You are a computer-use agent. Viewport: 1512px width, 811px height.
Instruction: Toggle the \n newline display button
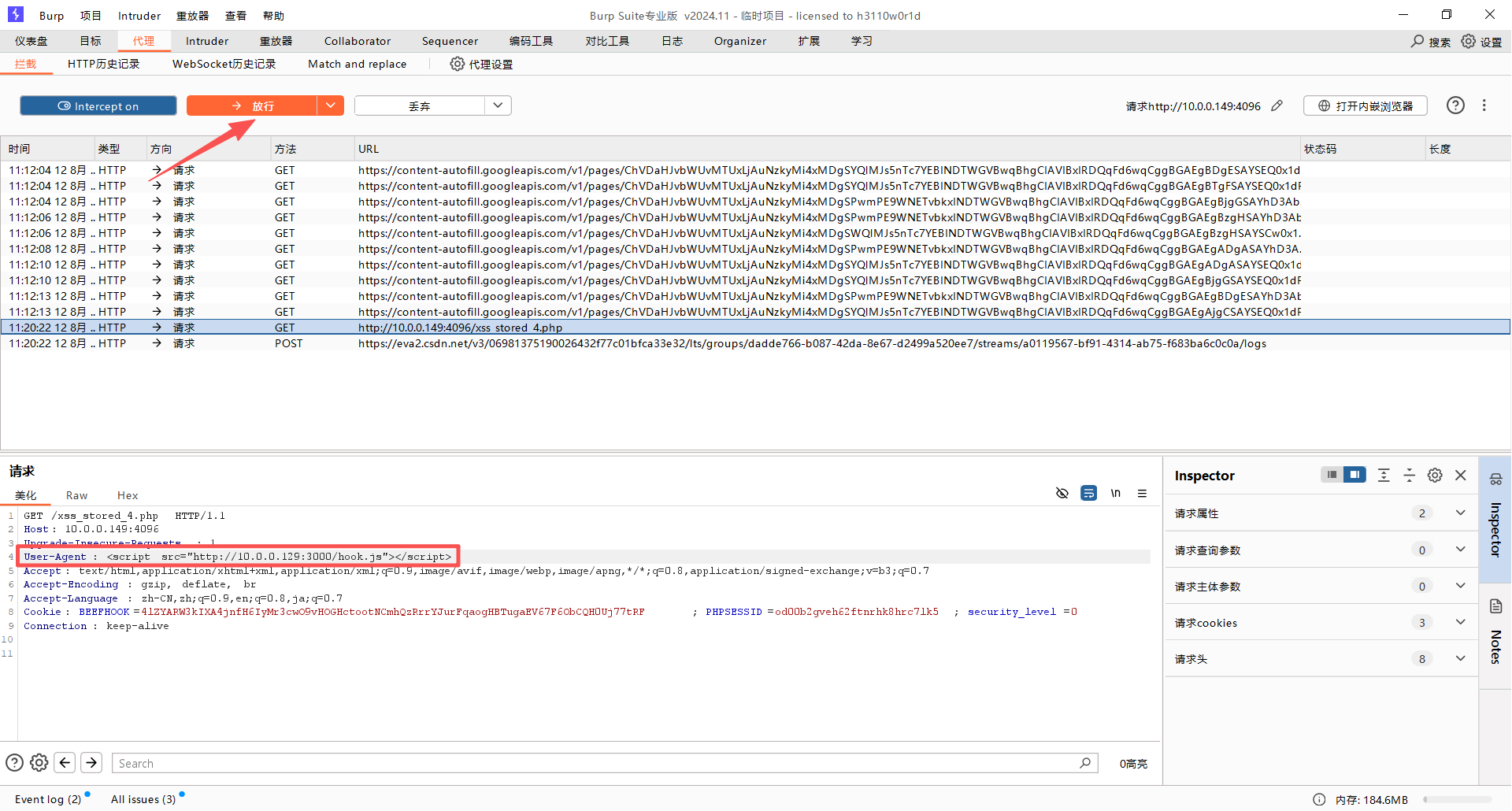pos(1116,494)
